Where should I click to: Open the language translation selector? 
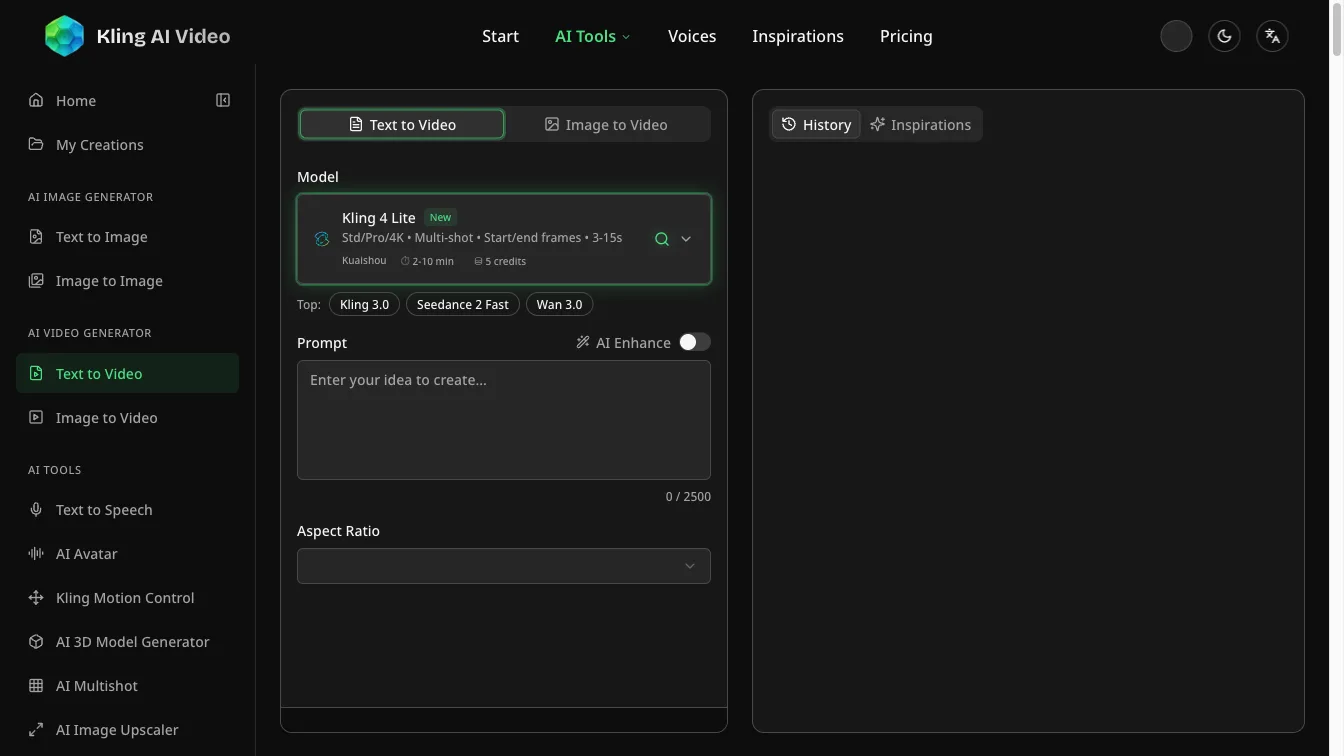pos(1272,36)
